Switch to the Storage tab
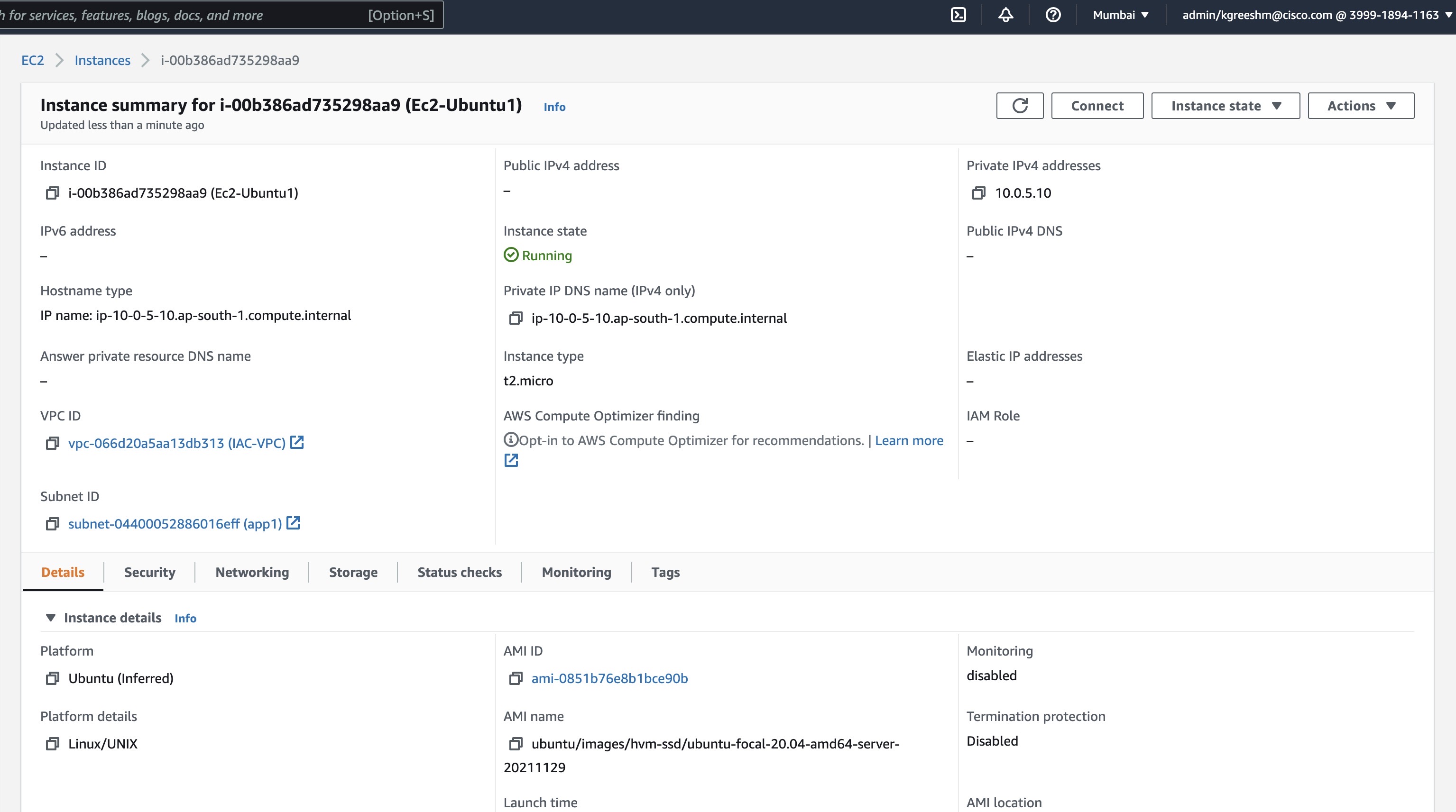This screenshot has width=1456, height=812. click(353, 573)
